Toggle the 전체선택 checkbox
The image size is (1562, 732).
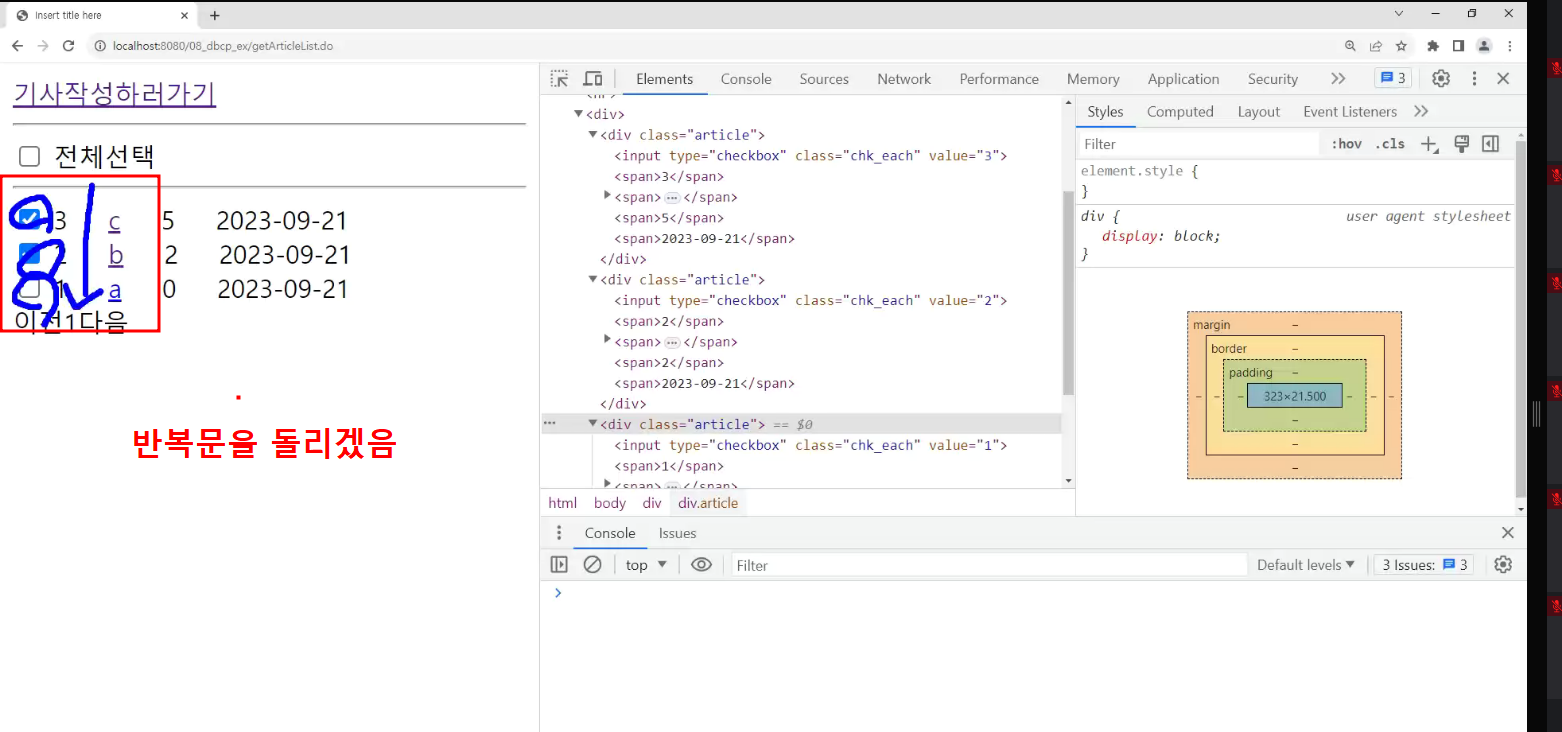[x=30, y=156]
